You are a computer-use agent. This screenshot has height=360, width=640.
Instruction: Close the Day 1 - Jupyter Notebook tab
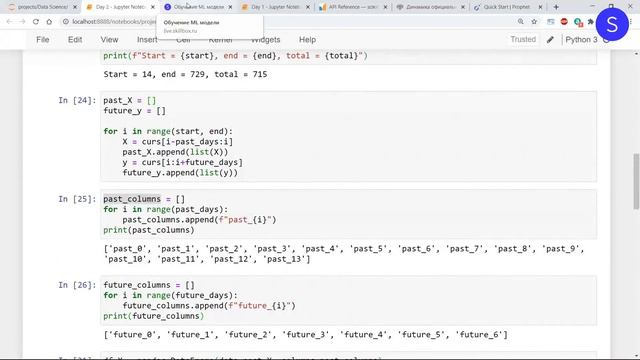[x=308, y=7]
